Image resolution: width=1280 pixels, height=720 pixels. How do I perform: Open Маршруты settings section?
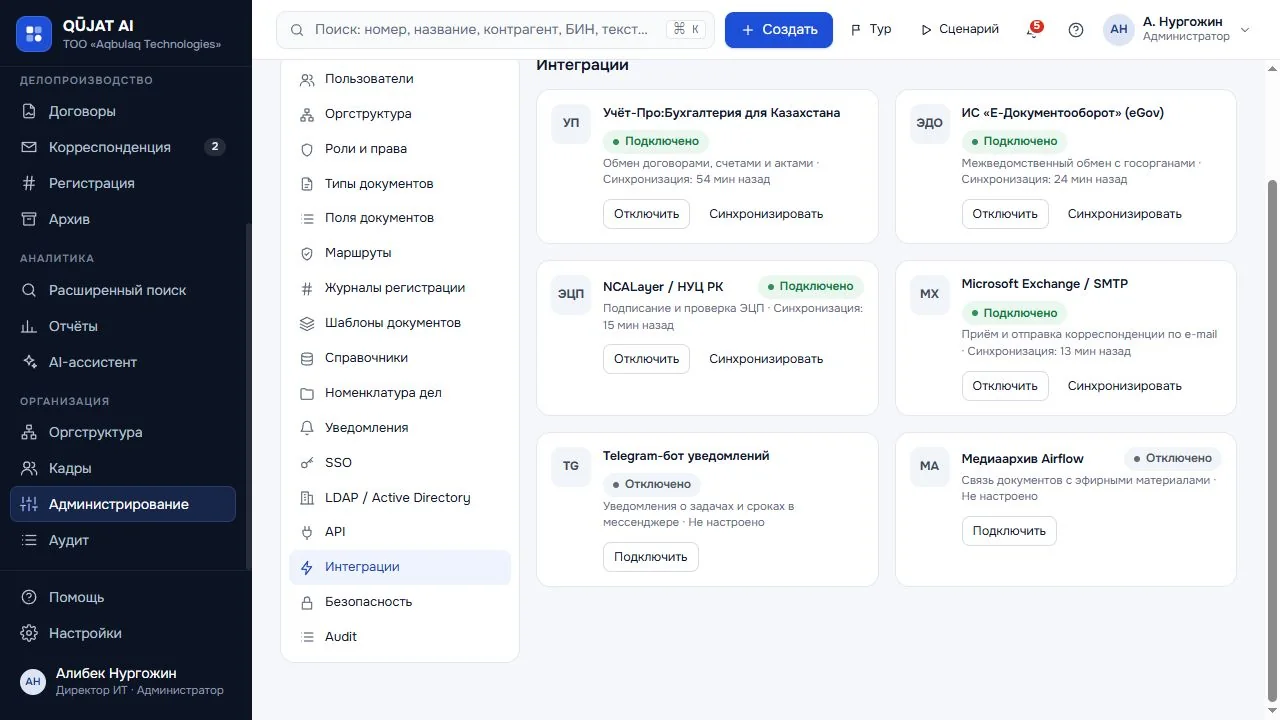coord(400,253)
